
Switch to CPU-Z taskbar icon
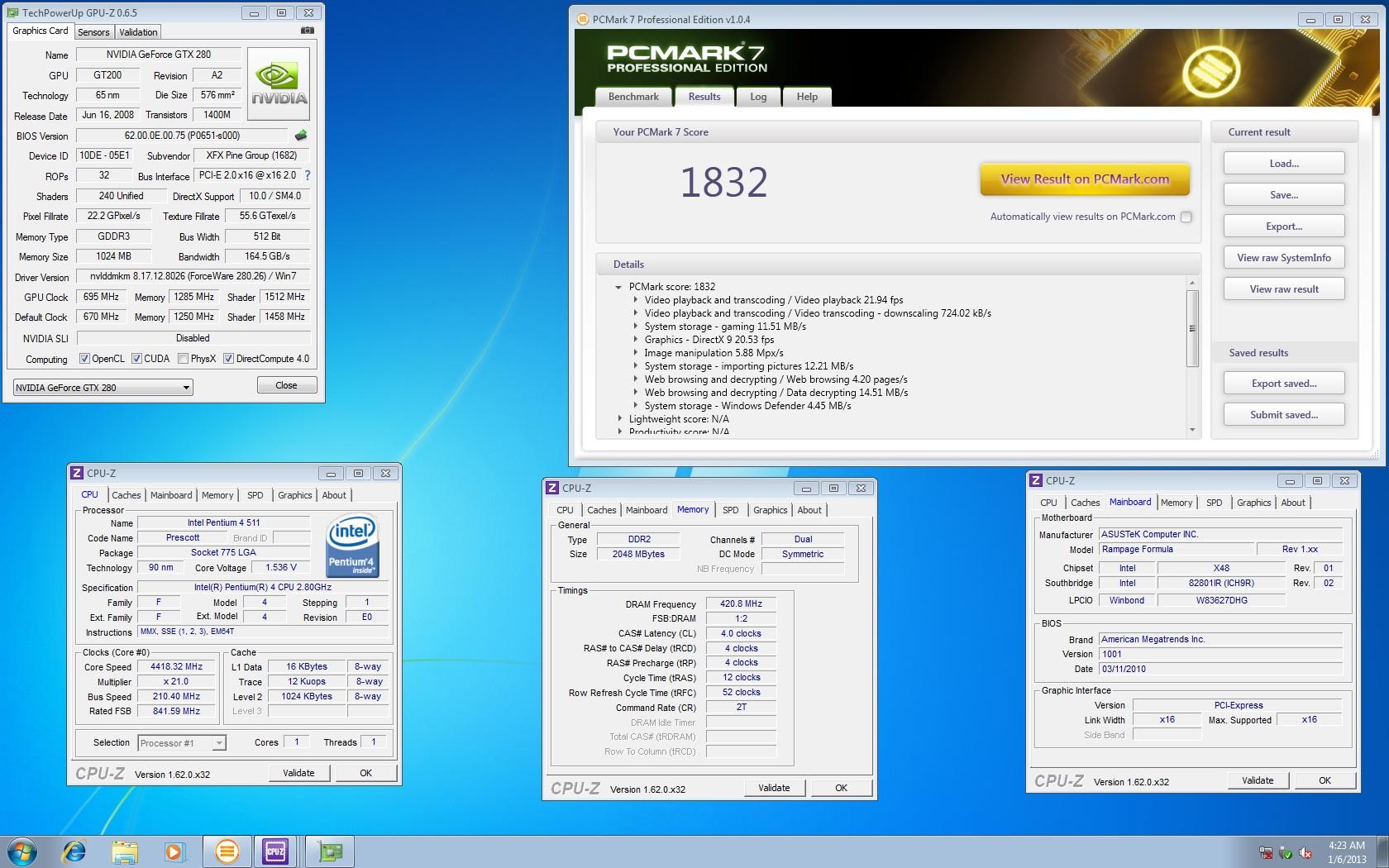click(x=276, y=851)
